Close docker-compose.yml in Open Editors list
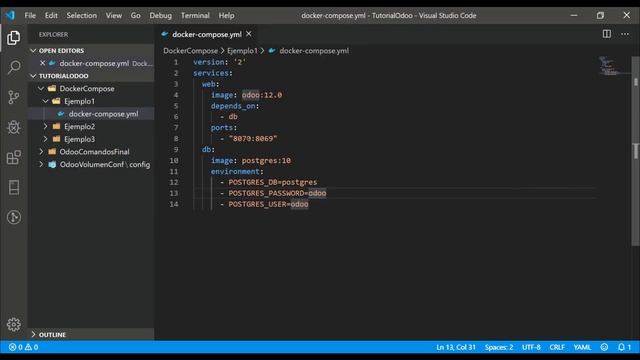The width and height of the screenshot is (640, 360). point(42,63)
